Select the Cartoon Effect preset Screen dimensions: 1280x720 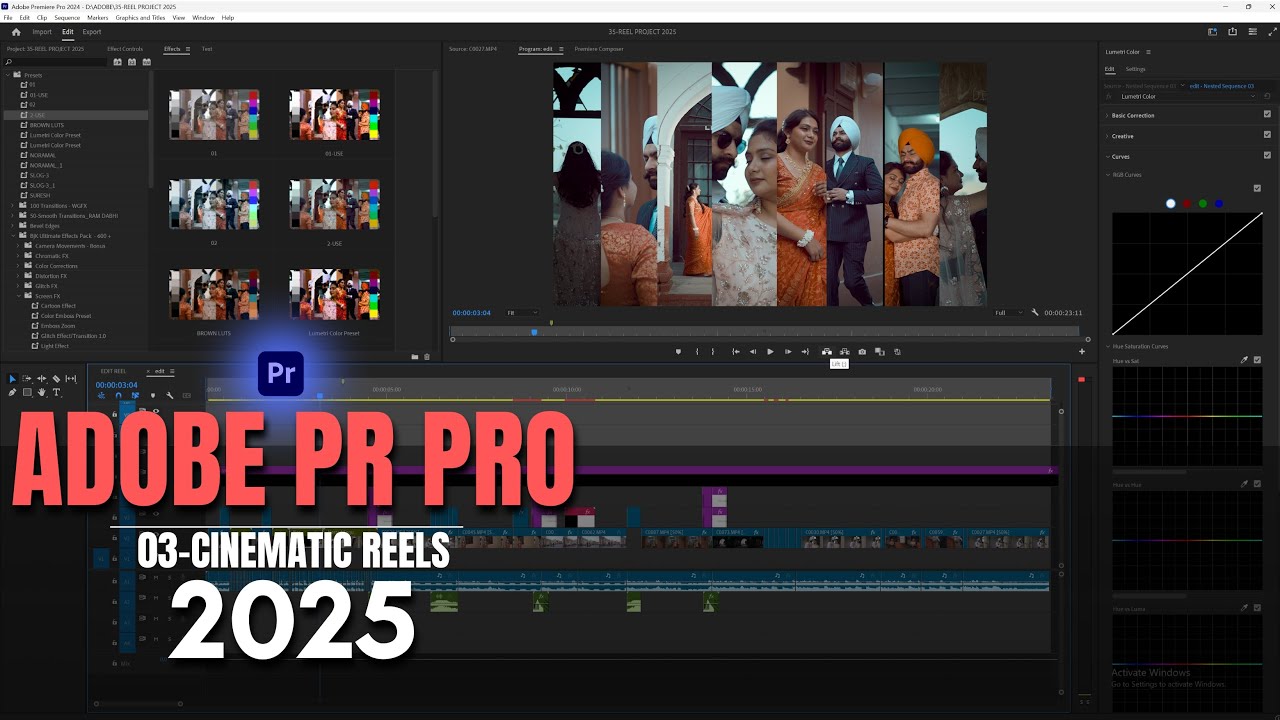pyautogui.click(x=58, y=305)
